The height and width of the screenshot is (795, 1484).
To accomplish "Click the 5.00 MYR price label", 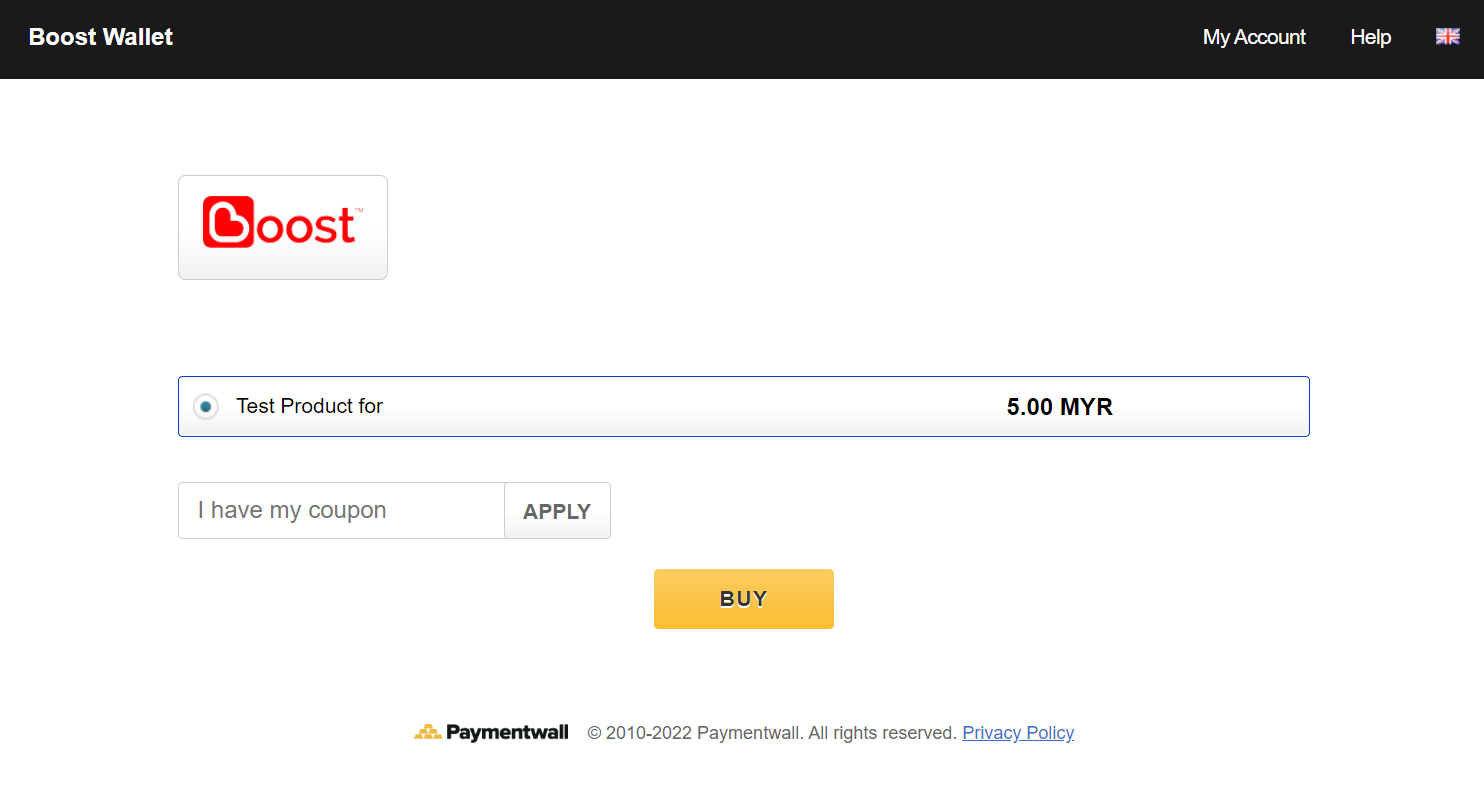I will tap(1060, 406).
